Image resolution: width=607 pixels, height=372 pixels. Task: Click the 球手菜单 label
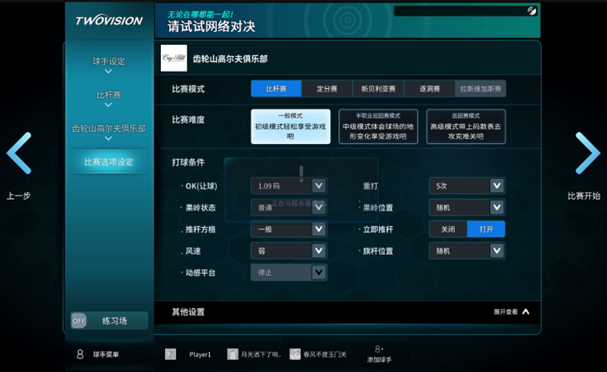[x=106, y=354]
